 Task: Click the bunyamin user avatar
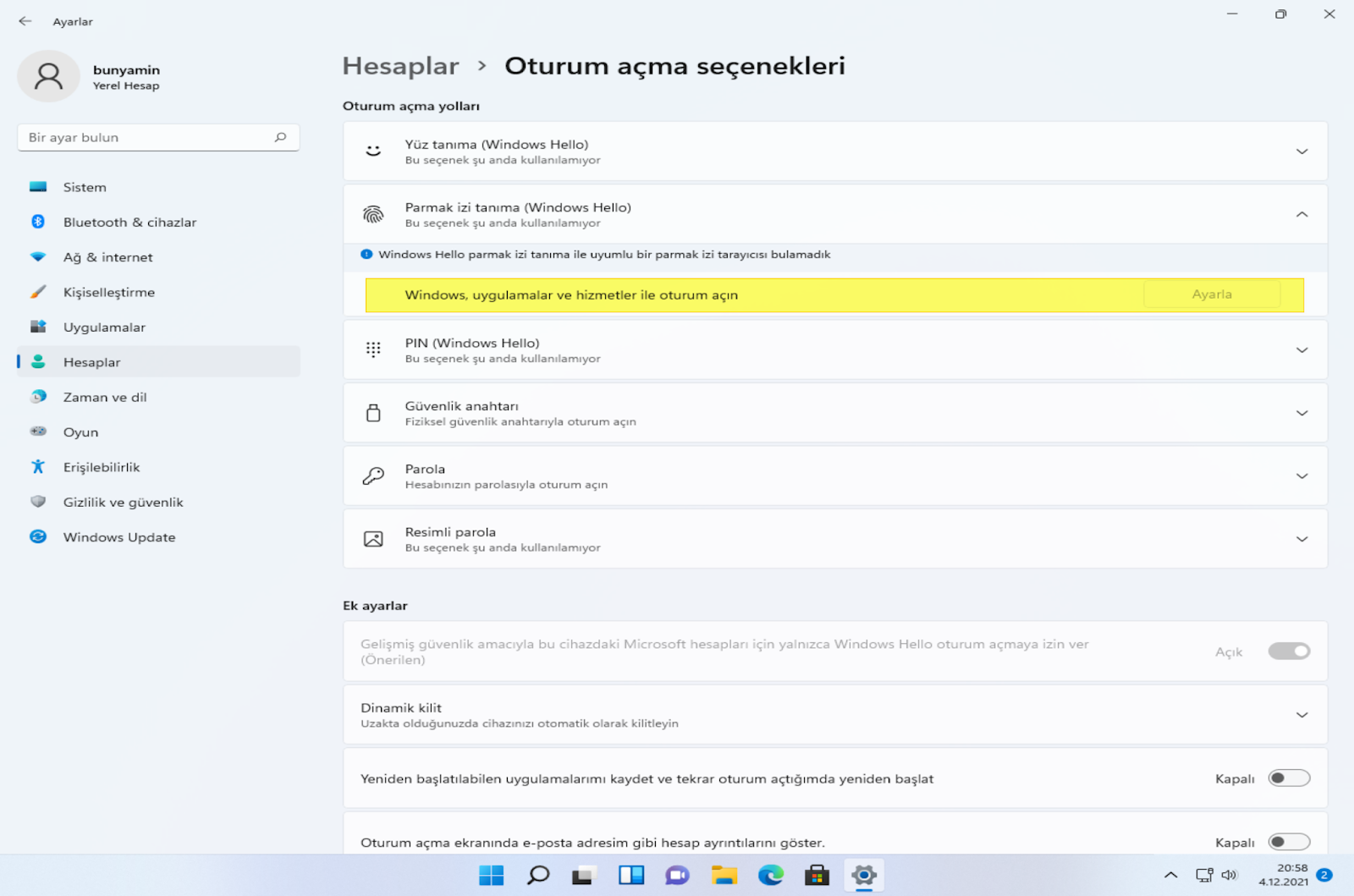pyautogui.click(x=48, y=76)
